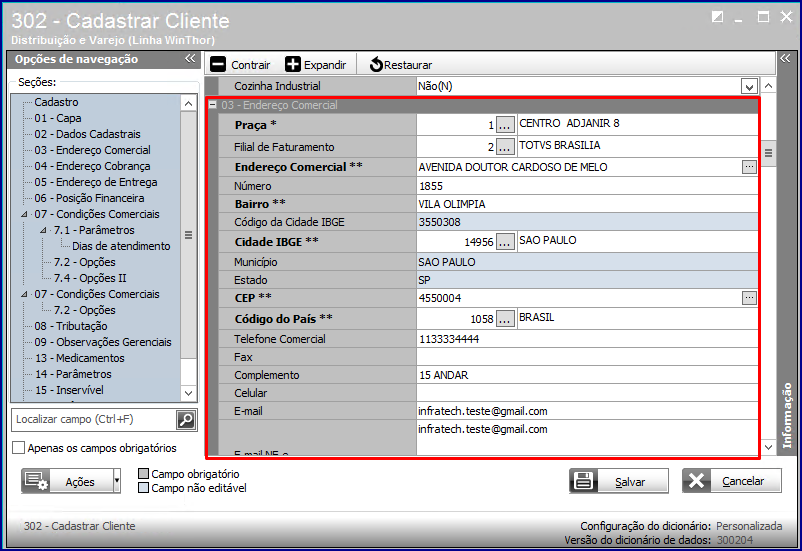Viewport: 802px width, 551px height.
Task: Select 14 - Parâmetros section
Action: [73, 374]
